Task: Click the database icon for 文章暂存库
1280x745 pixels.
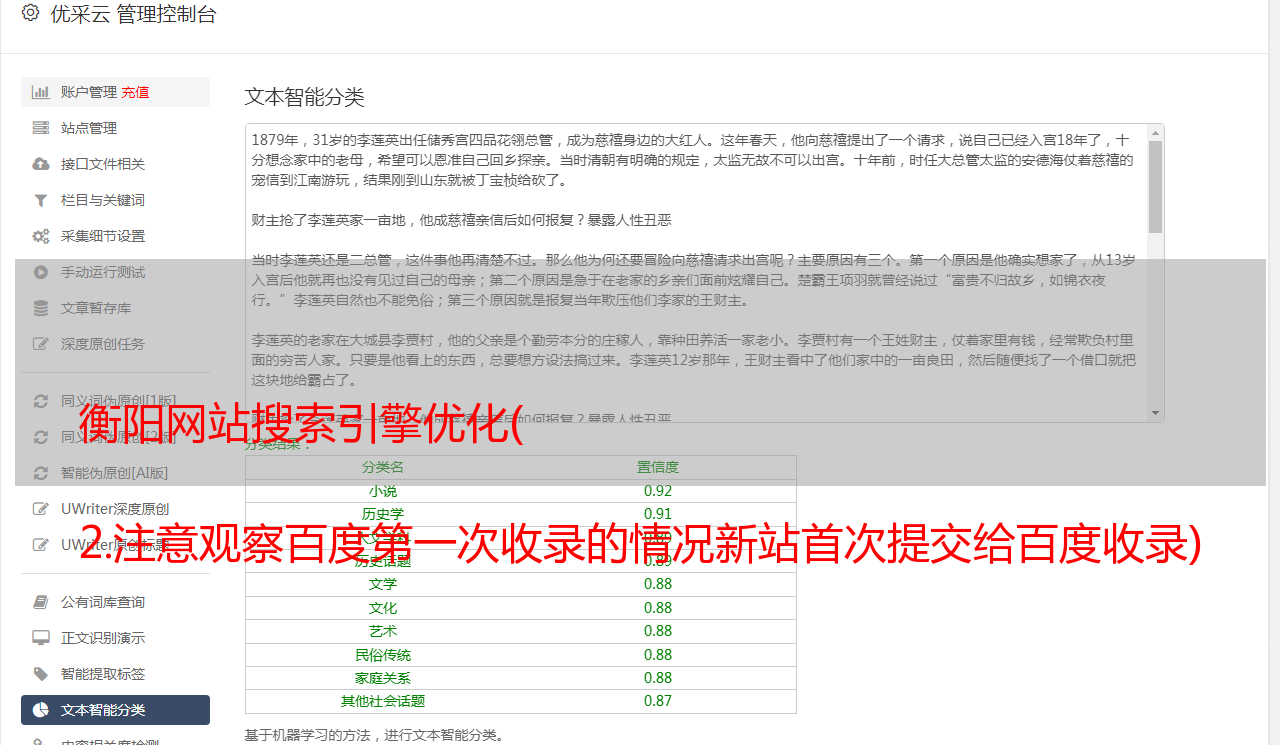Action: click(41, 308)
